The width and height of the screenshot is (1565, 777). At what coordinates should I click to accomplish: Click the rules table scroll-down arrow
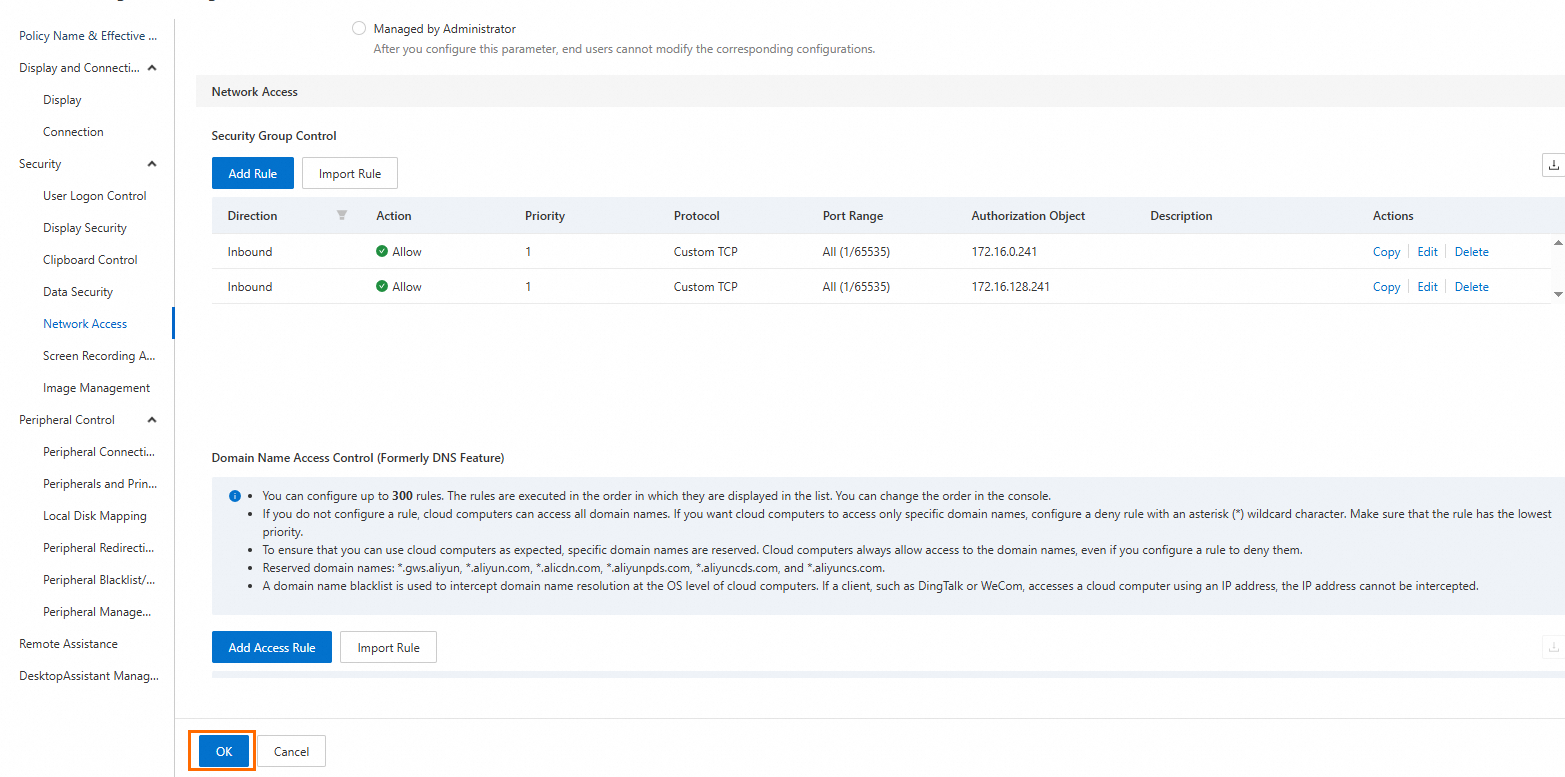[1558, 294]
